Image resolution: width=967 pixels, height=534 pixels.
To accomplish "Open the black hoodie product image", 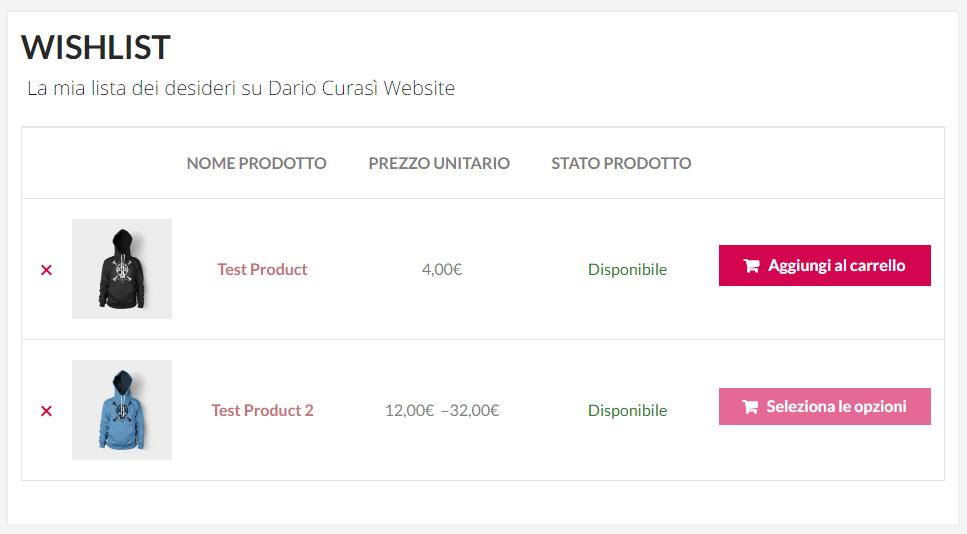I will (122, 269).
